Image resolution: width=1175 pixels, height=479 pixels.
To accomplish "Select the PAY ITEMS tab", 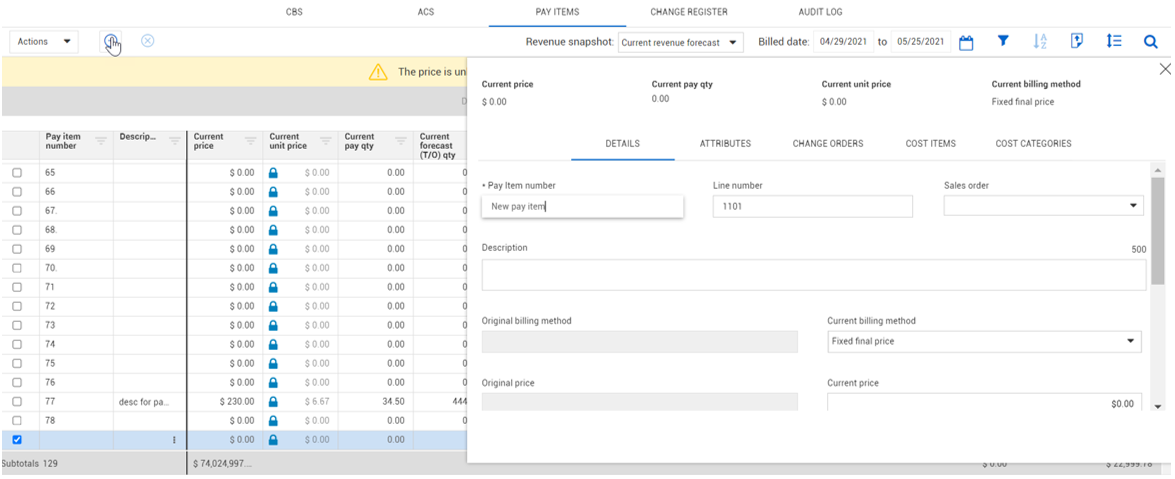I will click(558, 12).
